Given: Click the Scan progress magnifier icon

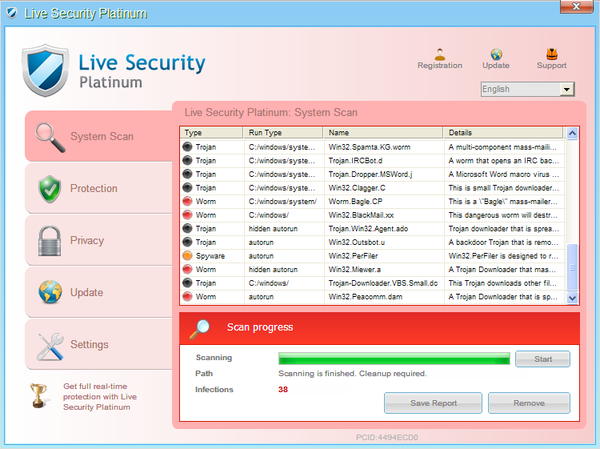Looking at the screenshot, I should 200,329.
